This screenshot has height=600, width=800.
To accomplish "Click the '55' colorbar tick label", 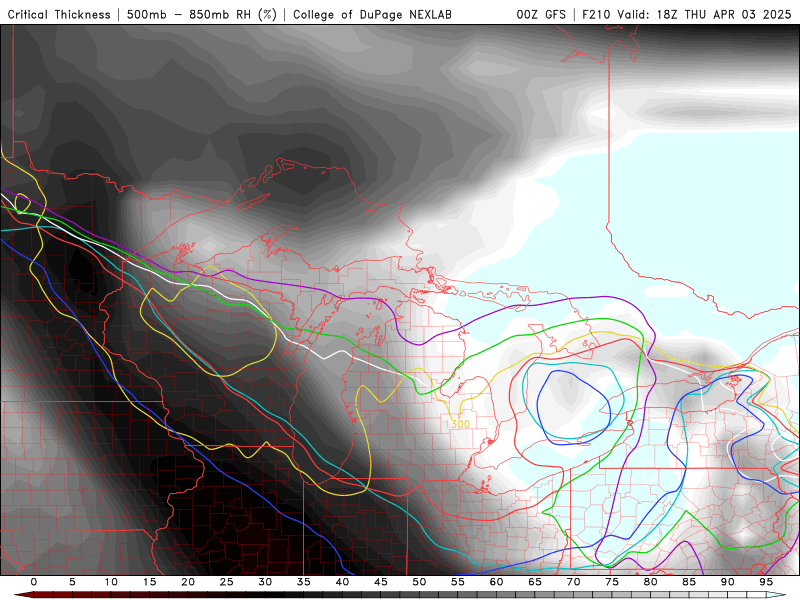I will tap(458, 582).
